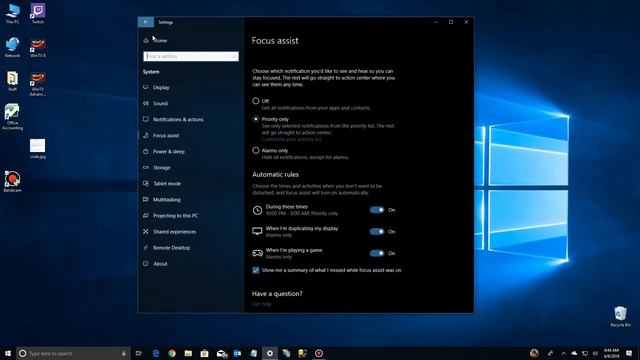Launch Google Chrome from the taskbar
This screenshot has width=640, height=360.
[172, 353]
